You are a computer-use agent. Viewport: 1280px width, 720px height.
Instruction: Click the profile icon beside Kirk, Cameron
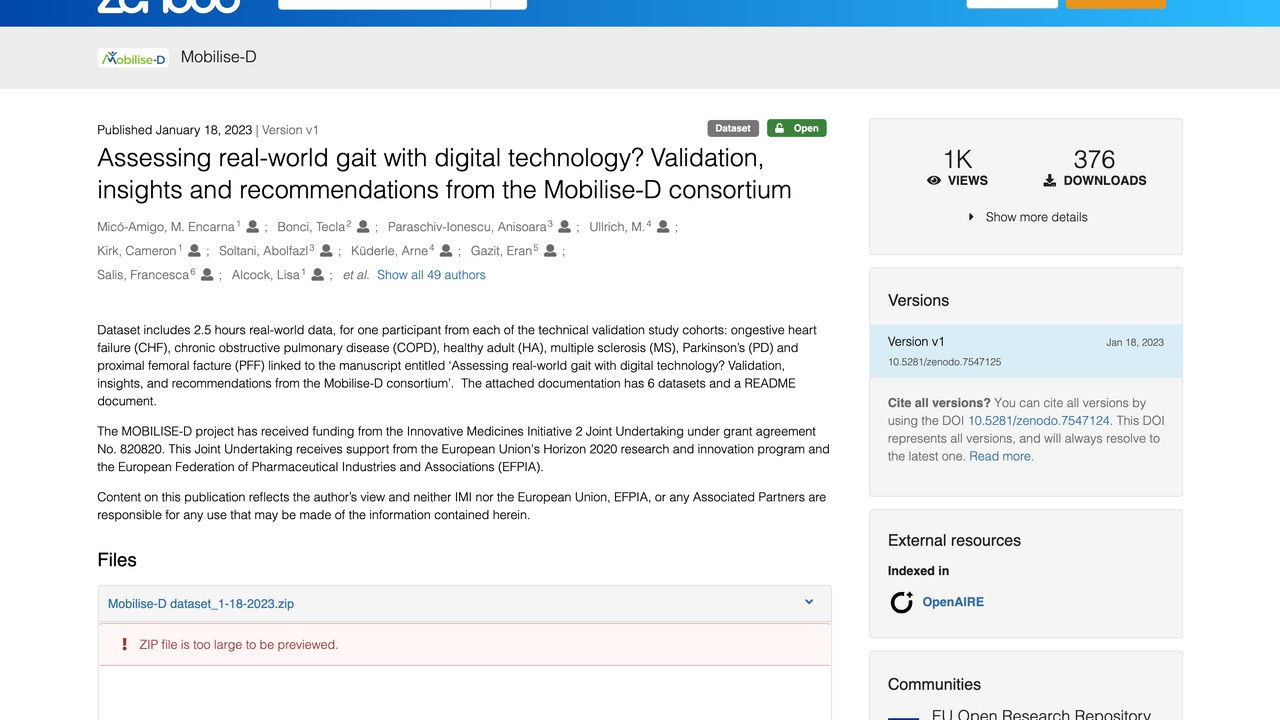click(x=194, y=251)
